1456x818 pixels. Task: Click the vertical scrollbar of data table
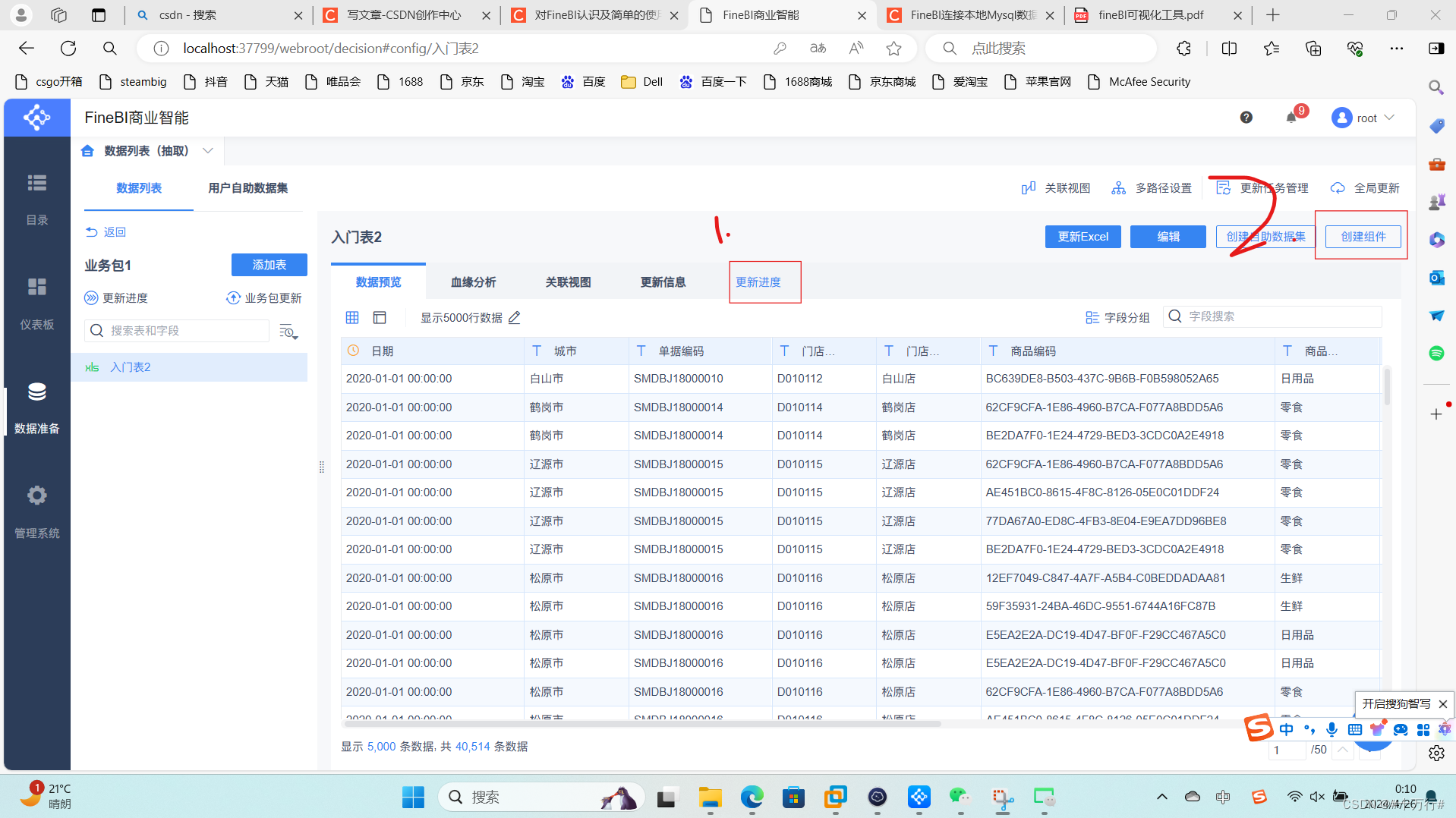tap(1387, 387)
